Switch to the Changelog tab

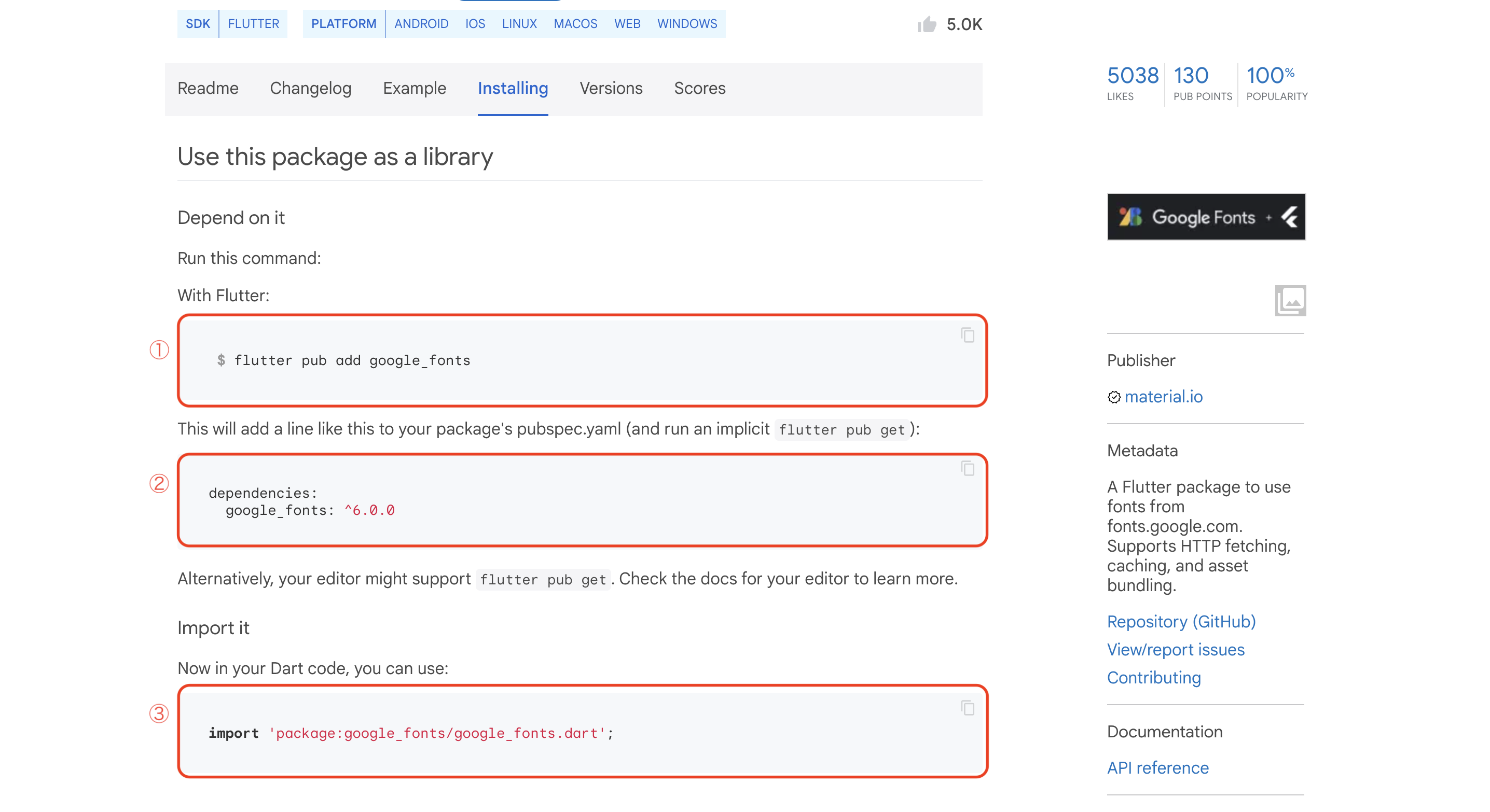(x=311, y=89)
